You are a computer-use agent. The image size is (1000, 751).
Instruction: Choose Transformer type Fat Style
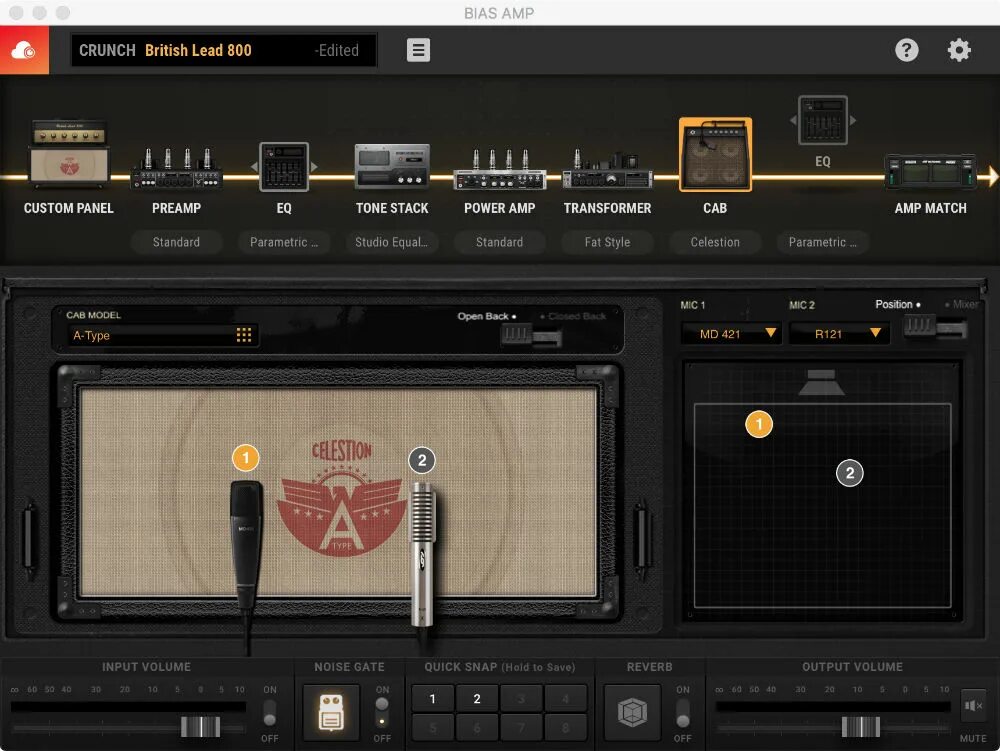(607, 242)
